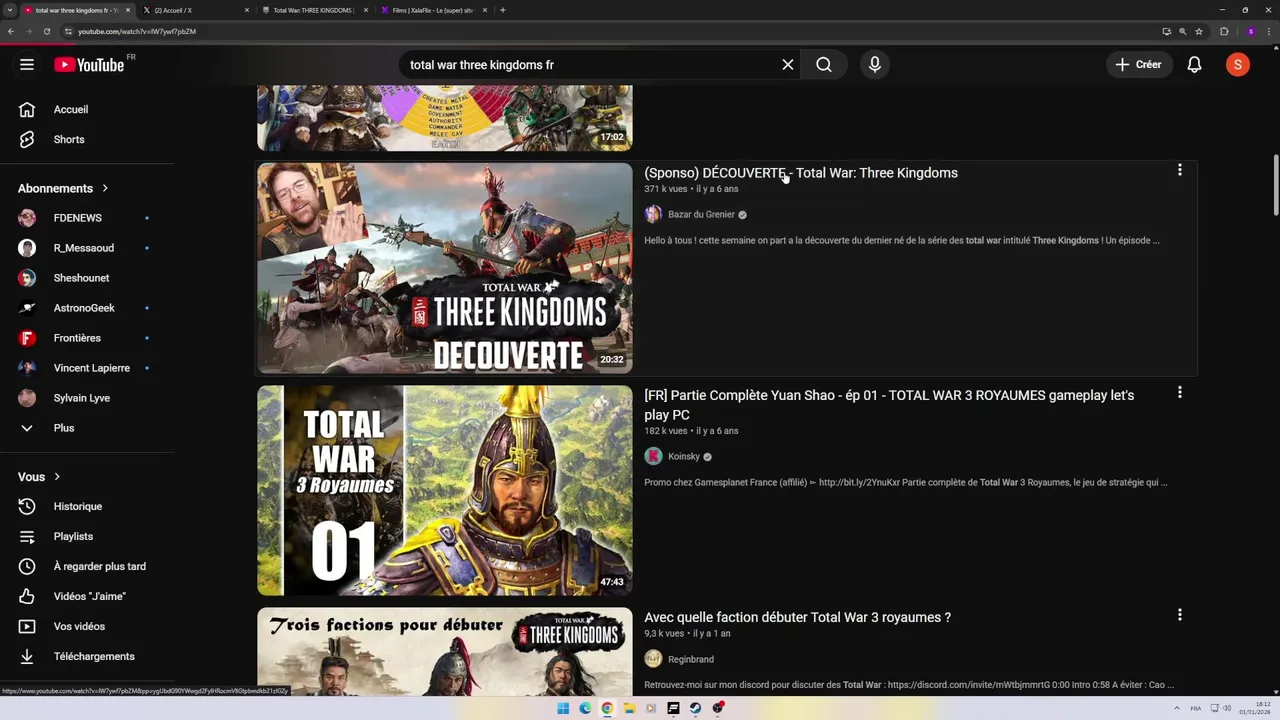Open Steam from the taskbar
1280x720 pixels.
695,708
